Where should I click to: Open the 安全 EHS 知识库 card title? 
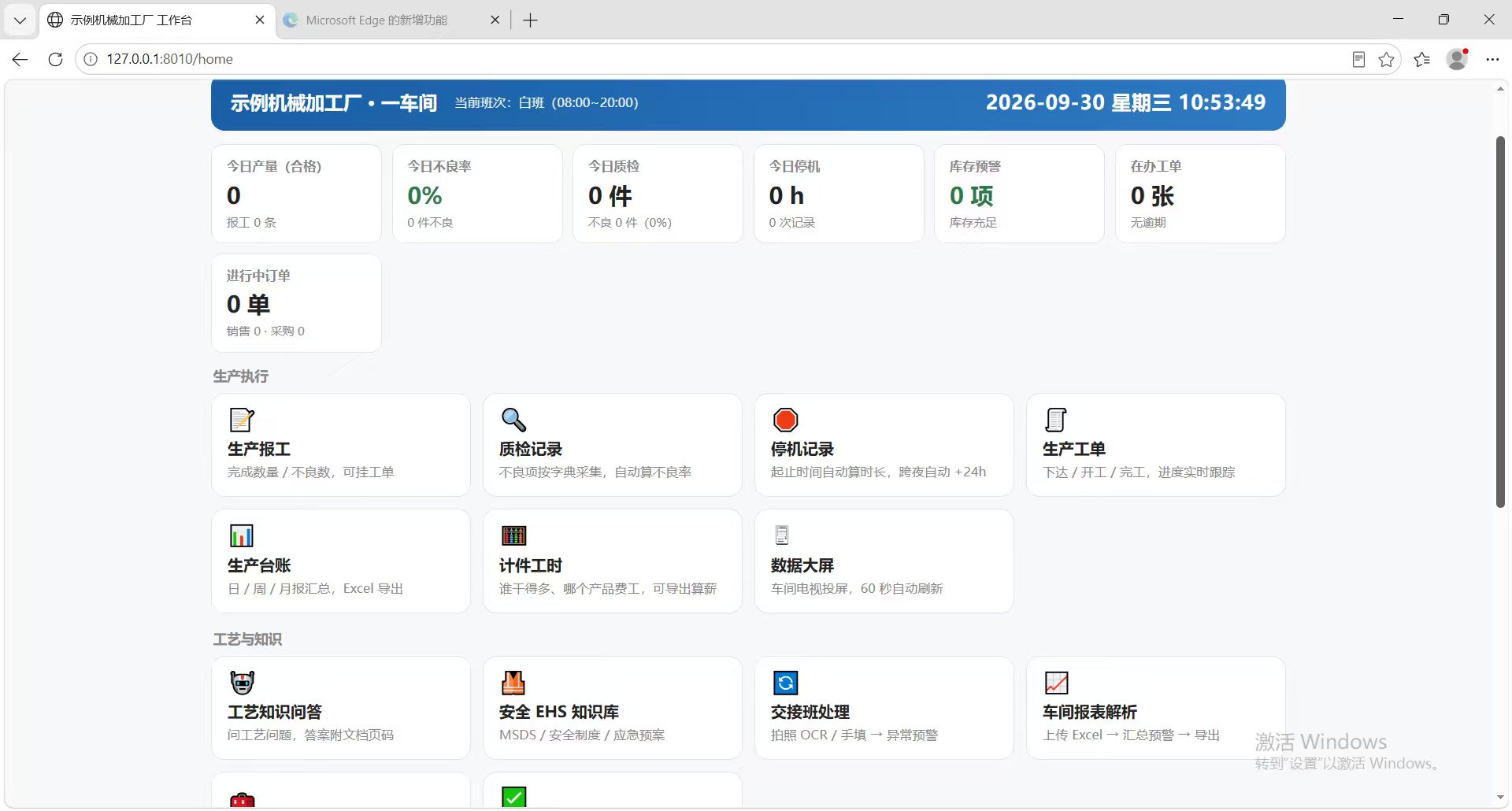point(559,712)
